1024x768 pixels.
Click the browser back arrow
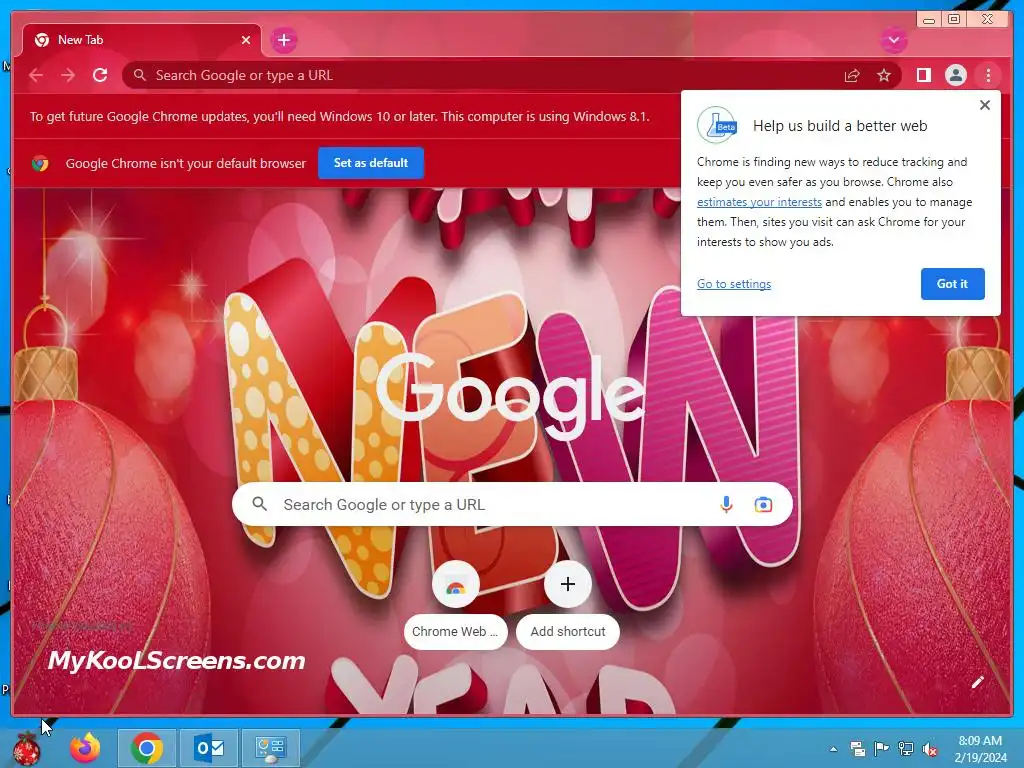pos(36,75)
